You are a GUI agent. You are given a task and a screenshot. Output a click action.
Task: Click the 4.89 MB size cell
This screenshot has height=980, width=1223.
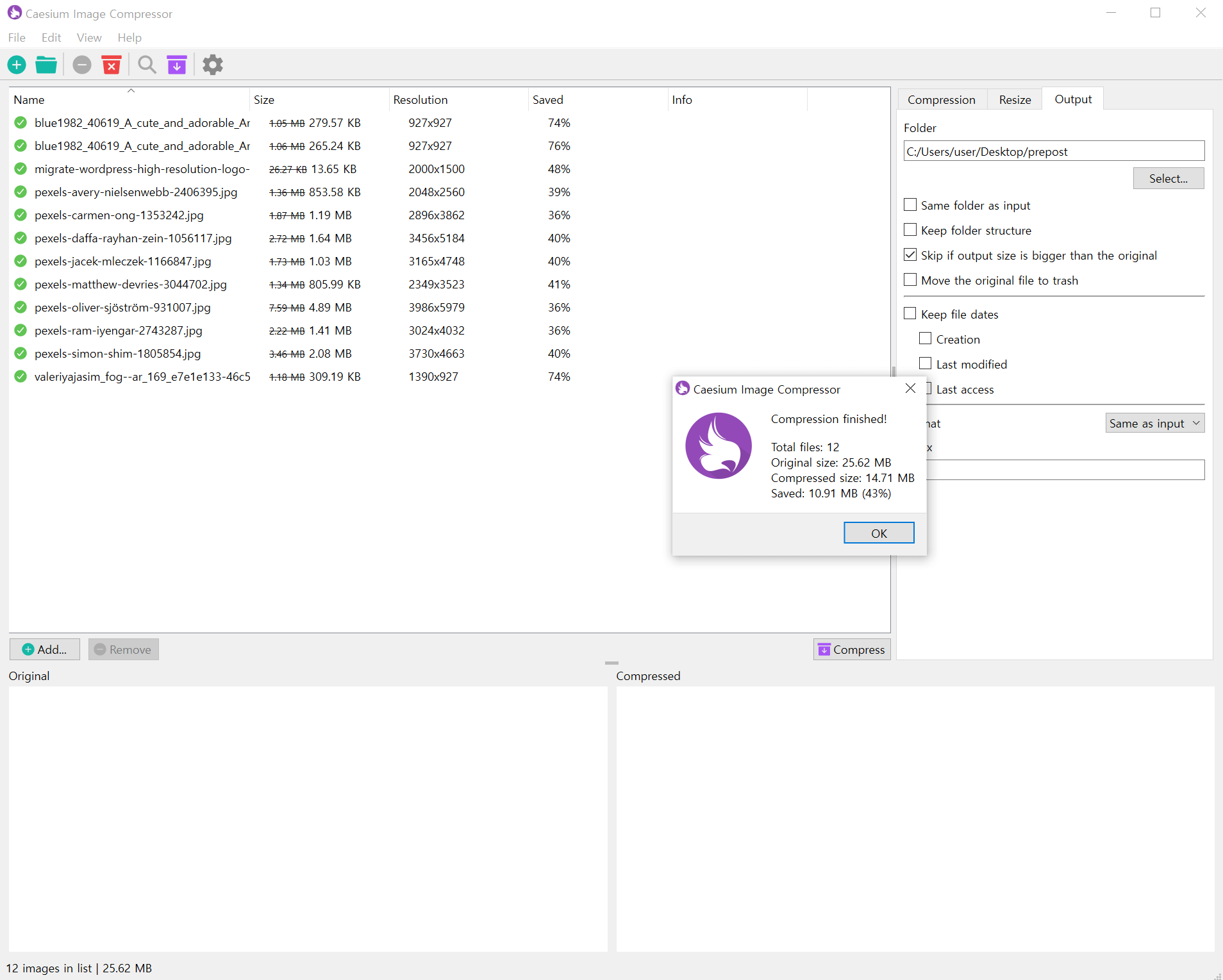pos(330,307)
